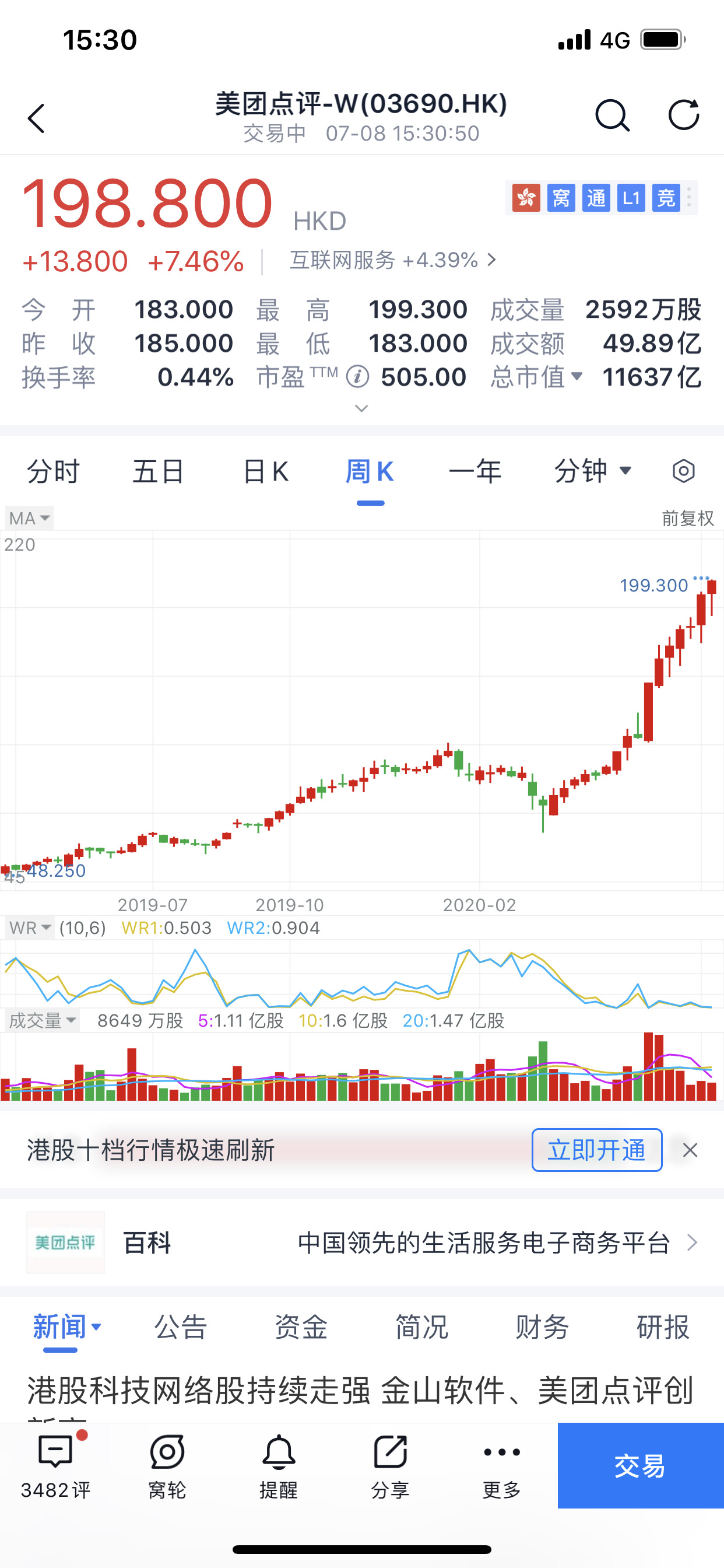Screen dimensions: 724x1568
Task: Go back using the left arrow
Action: coord(37,117)
